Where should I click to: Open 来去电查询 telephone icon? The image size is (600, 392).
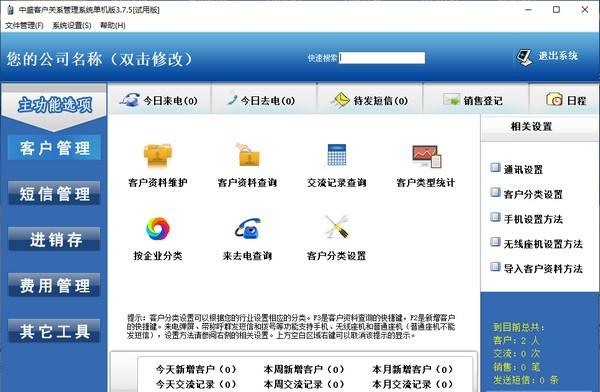click(248, 228)
